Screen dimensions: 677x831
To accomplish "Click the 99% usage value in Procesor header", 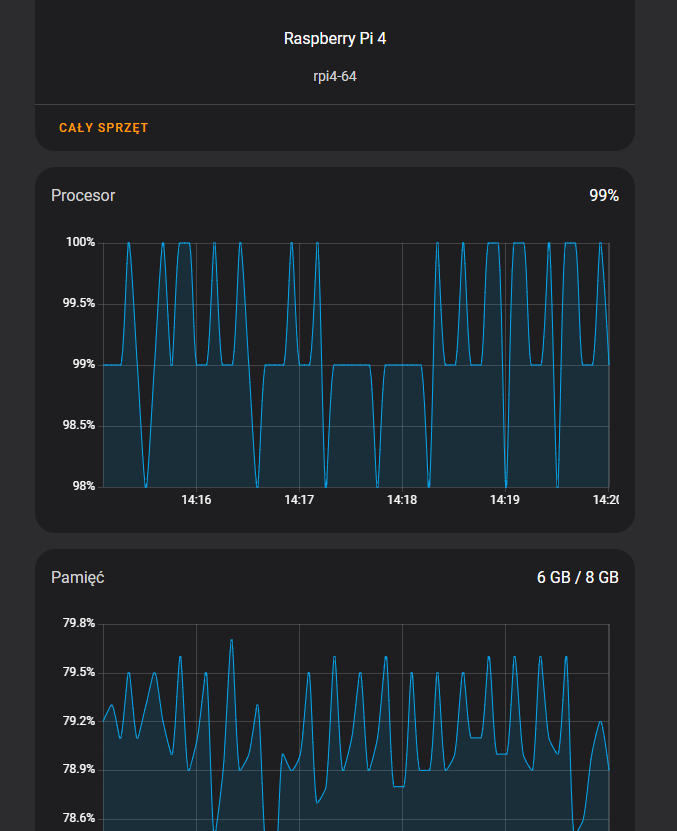I will 603,195.
